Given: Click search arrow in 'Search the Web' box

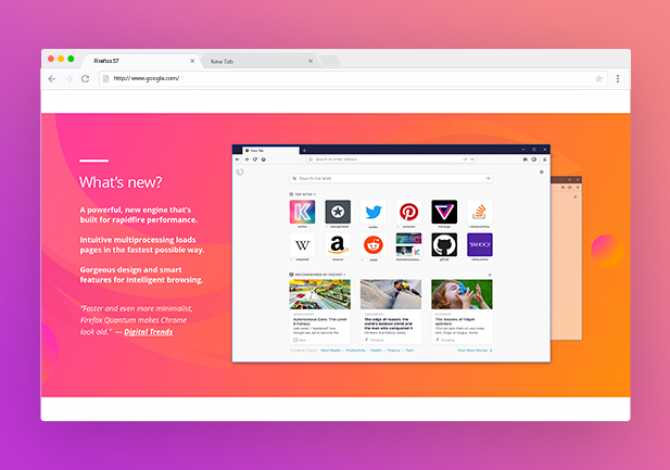Looking at the screenshot, I should coord(488,178).
